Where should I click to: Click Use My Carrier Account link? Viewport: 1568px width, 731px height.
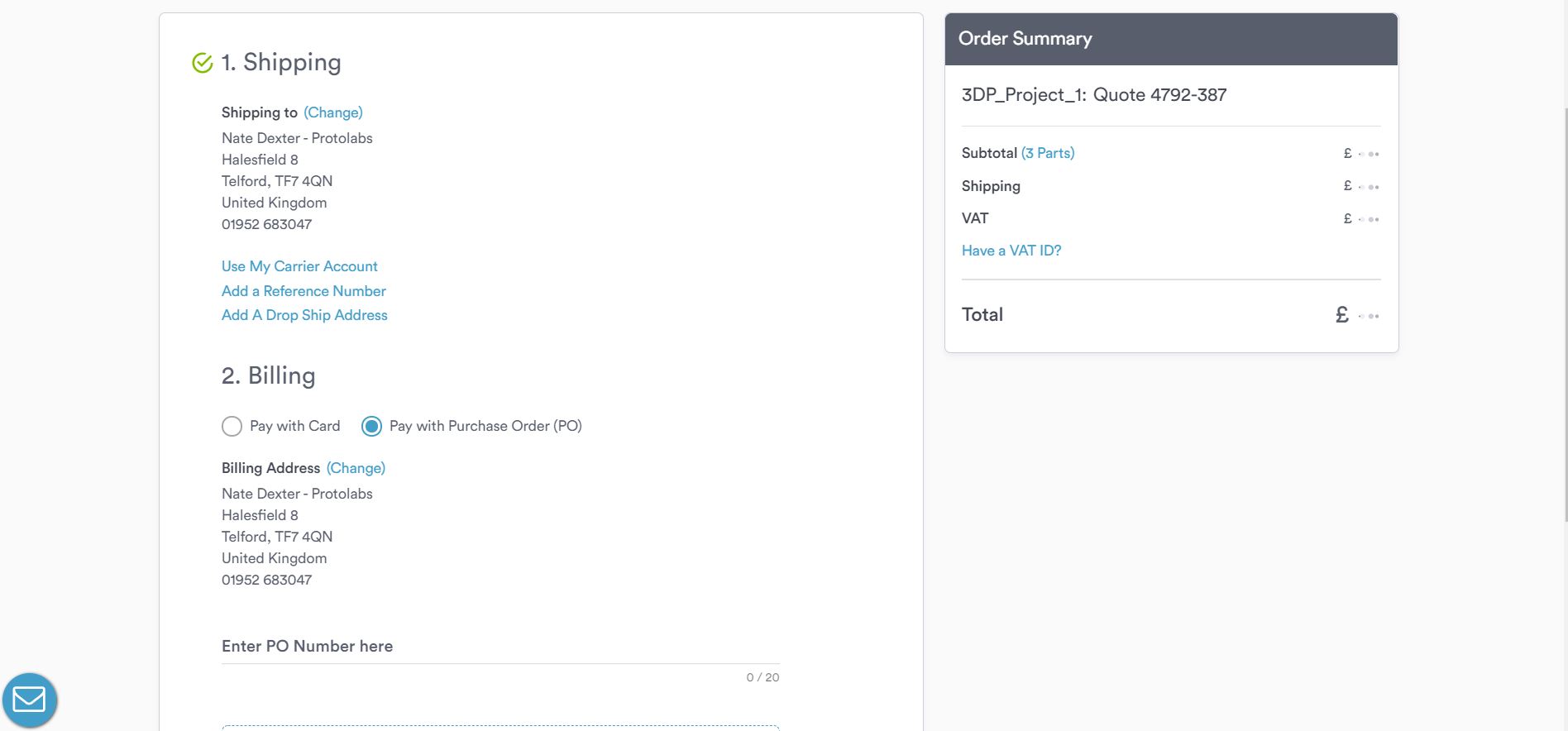(x=299, y=266)
